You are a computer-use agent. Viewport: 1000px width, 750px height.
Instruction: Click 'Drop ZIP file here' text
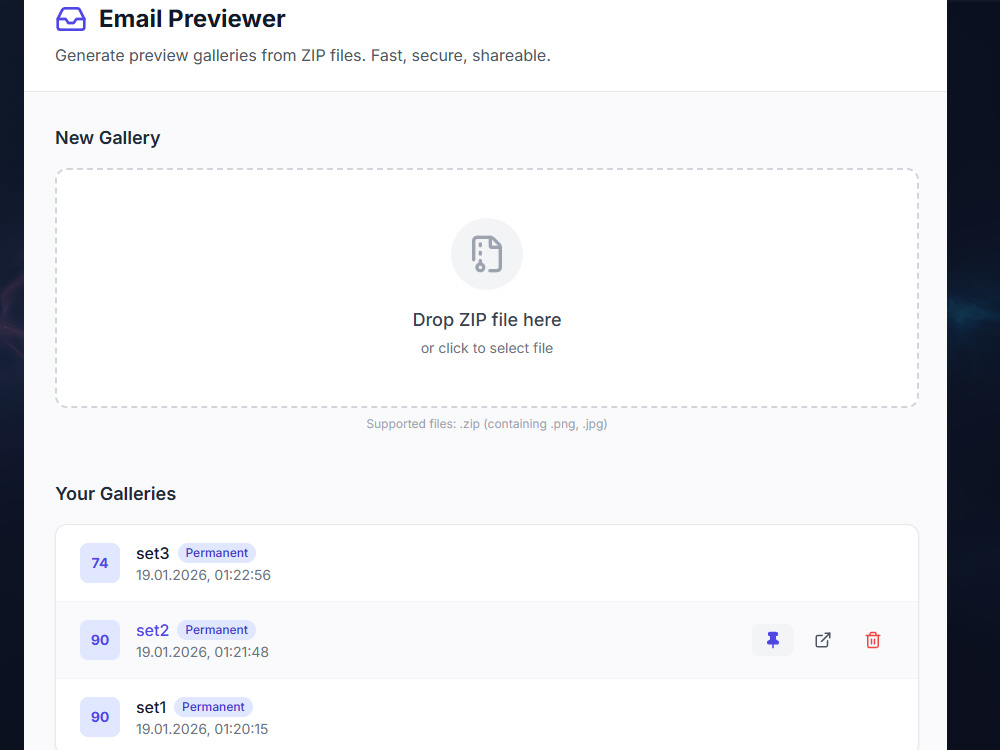[x=487, y=320]
